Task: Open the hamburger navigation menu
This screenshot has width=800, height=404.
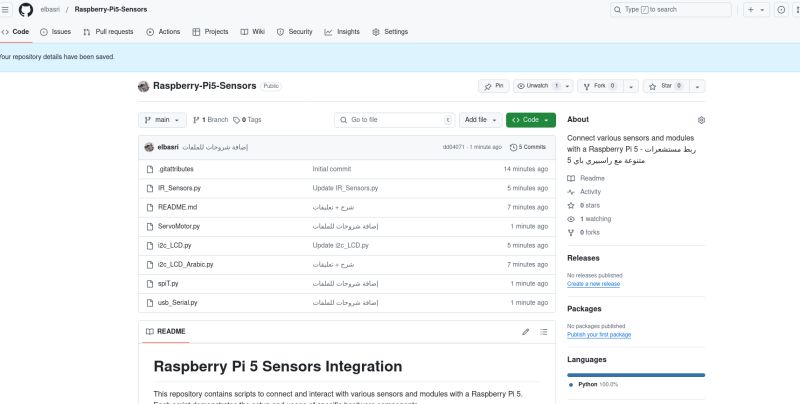Action: pyautogui.click(x=5, y=10)
